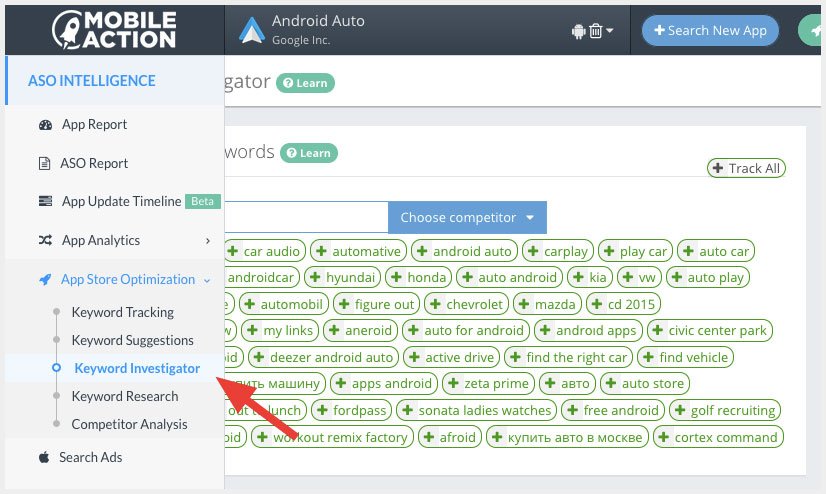Click Track All button
Screen dimensions: 826x494
point(746,168)
